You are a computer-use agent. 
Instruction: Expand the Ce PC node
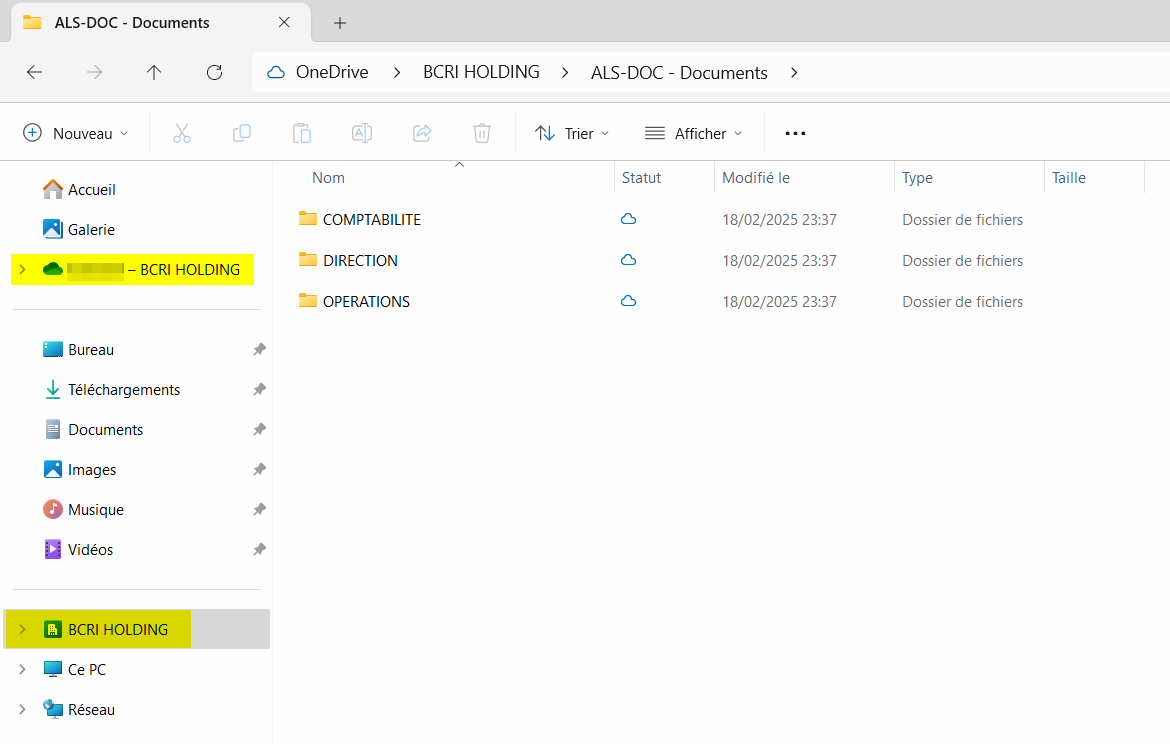click(22, 670)
